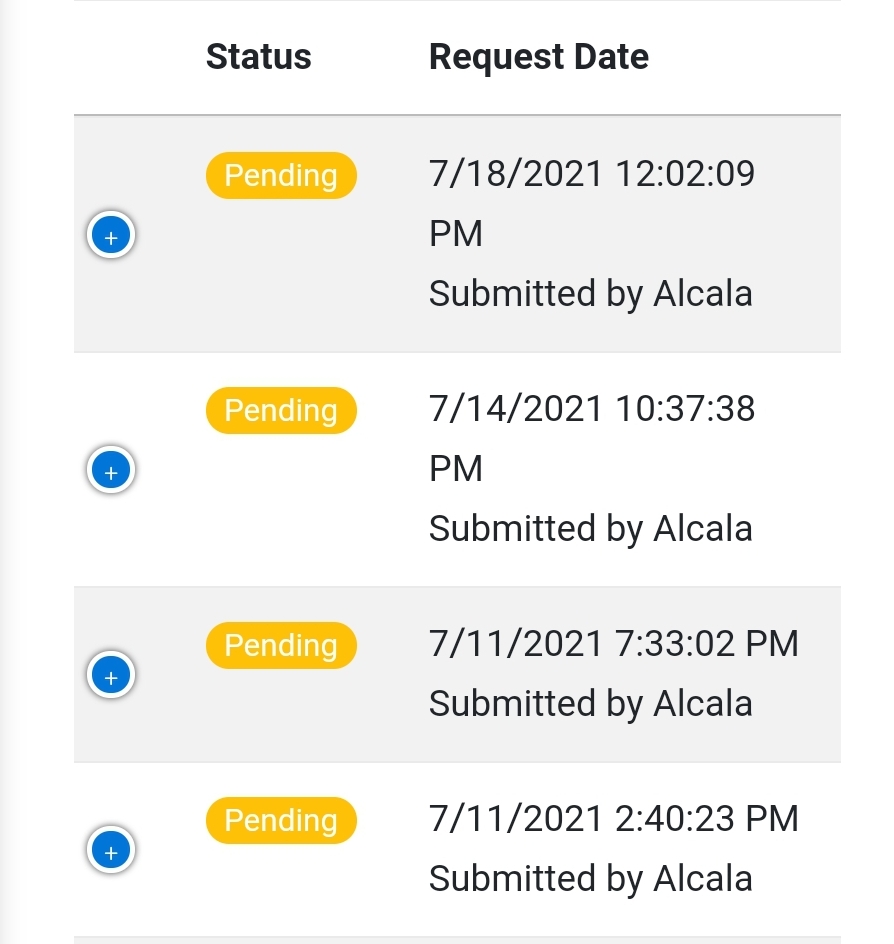Viewport: 894px width, 944px height.
Task: Expand the 7/11/2021 7:33:02 PM request row
Action: click(x=111, y=675)
